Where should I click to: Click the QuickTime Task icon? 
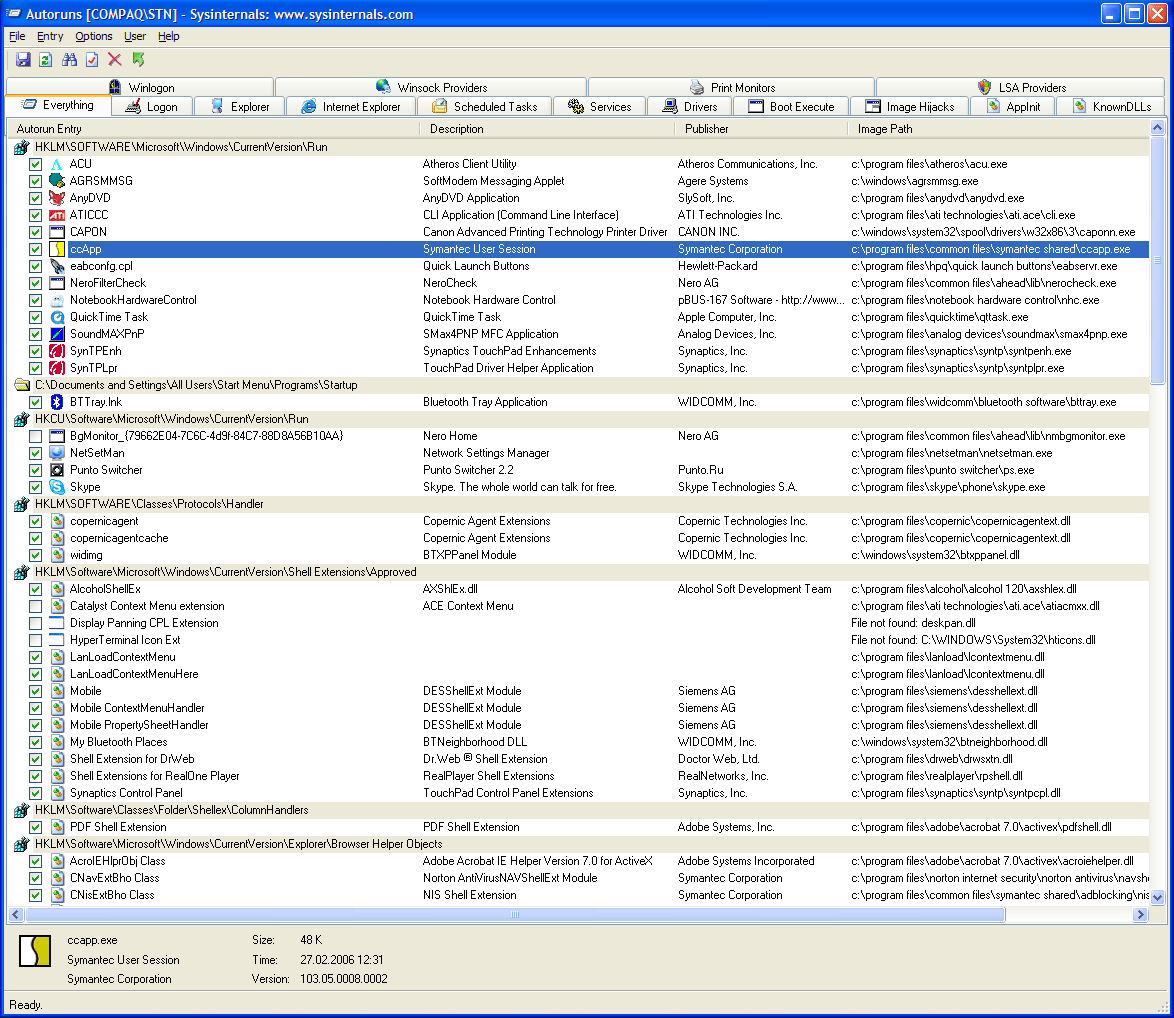[x=57, y=317]
